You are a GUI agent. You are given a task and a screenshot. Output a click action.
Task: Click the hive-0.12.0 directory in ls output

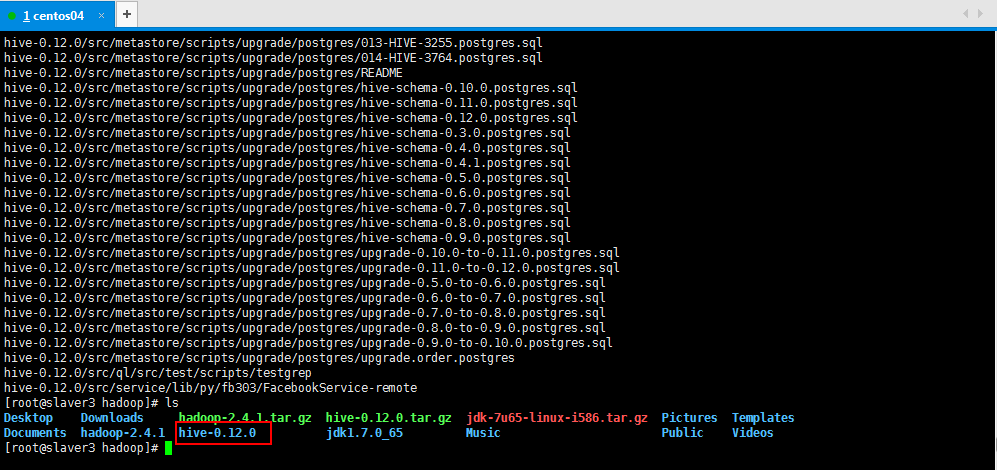[x=217, y=433]
